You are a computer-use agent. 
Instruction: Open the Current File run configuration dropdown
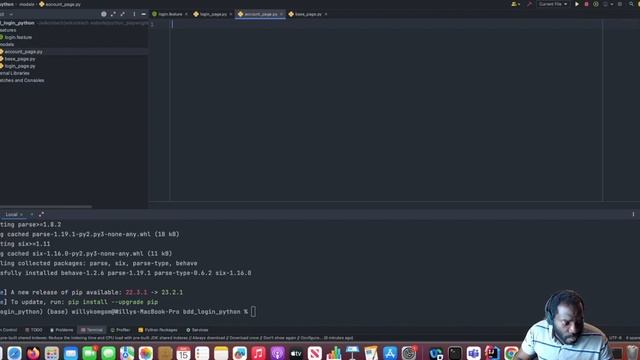coord(553,4)
